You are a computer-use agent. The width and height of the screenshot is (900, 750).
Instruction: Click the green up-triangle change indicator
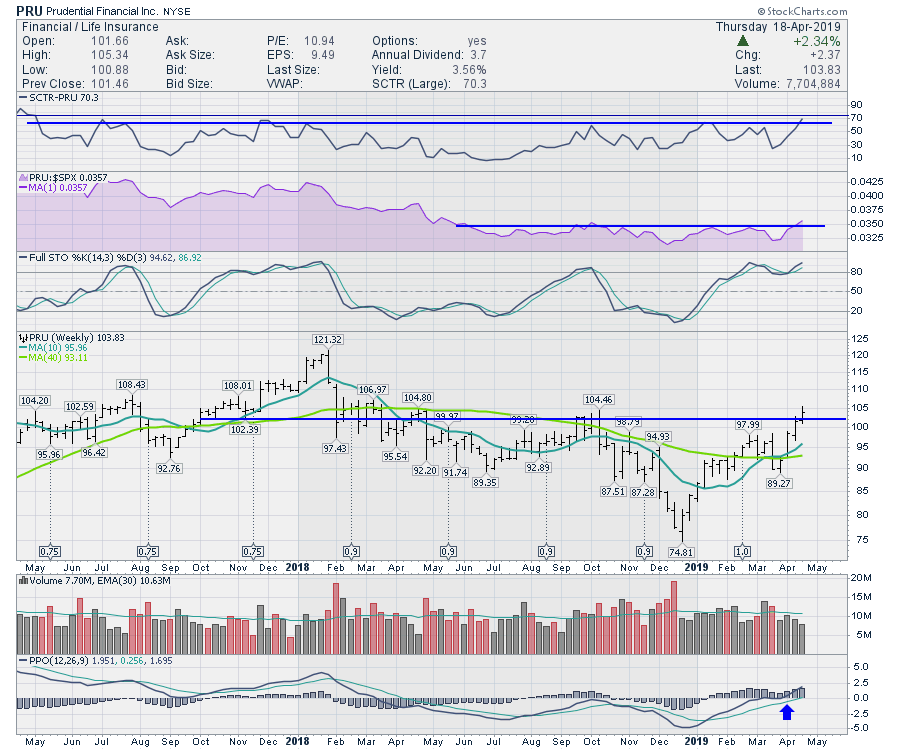point(743,41)
